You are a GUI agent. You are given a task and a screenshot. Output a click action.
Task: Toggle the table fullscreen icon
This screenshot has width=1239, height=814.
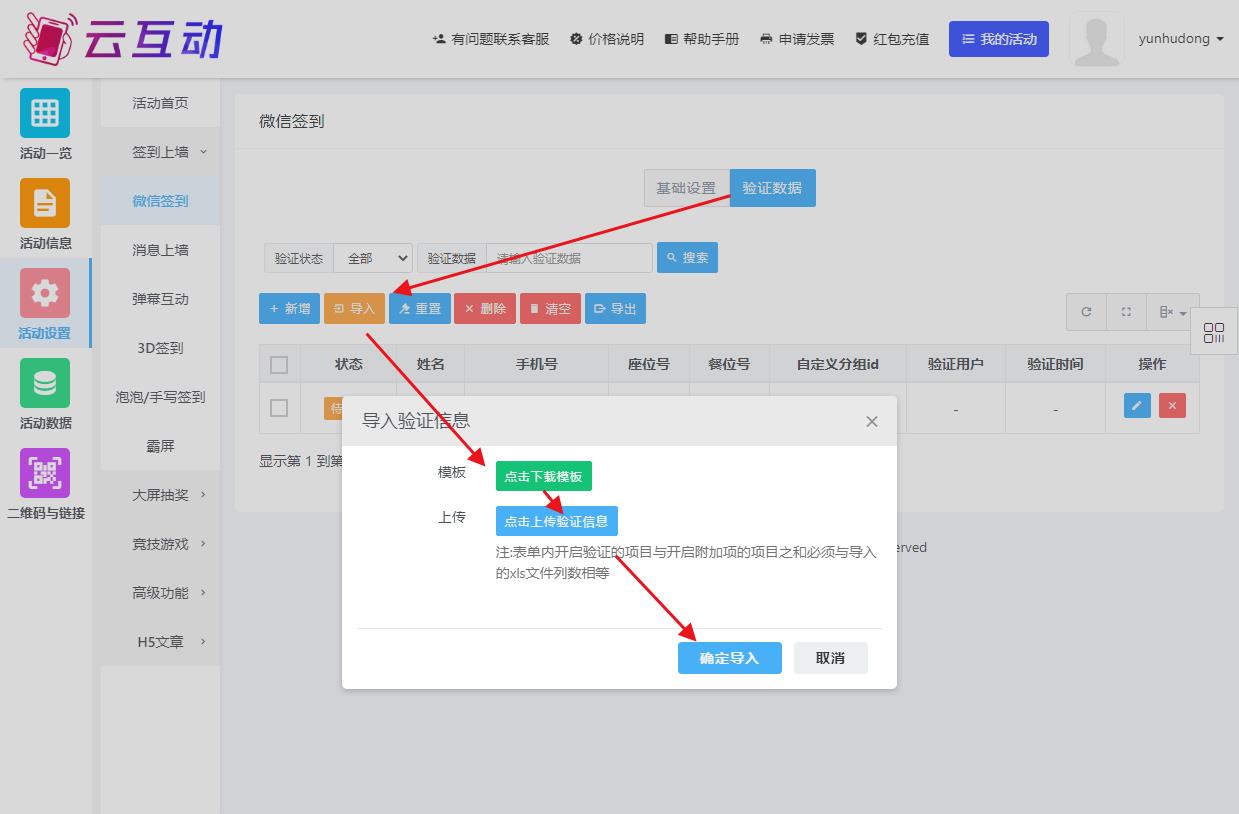tap(1126, 312)
